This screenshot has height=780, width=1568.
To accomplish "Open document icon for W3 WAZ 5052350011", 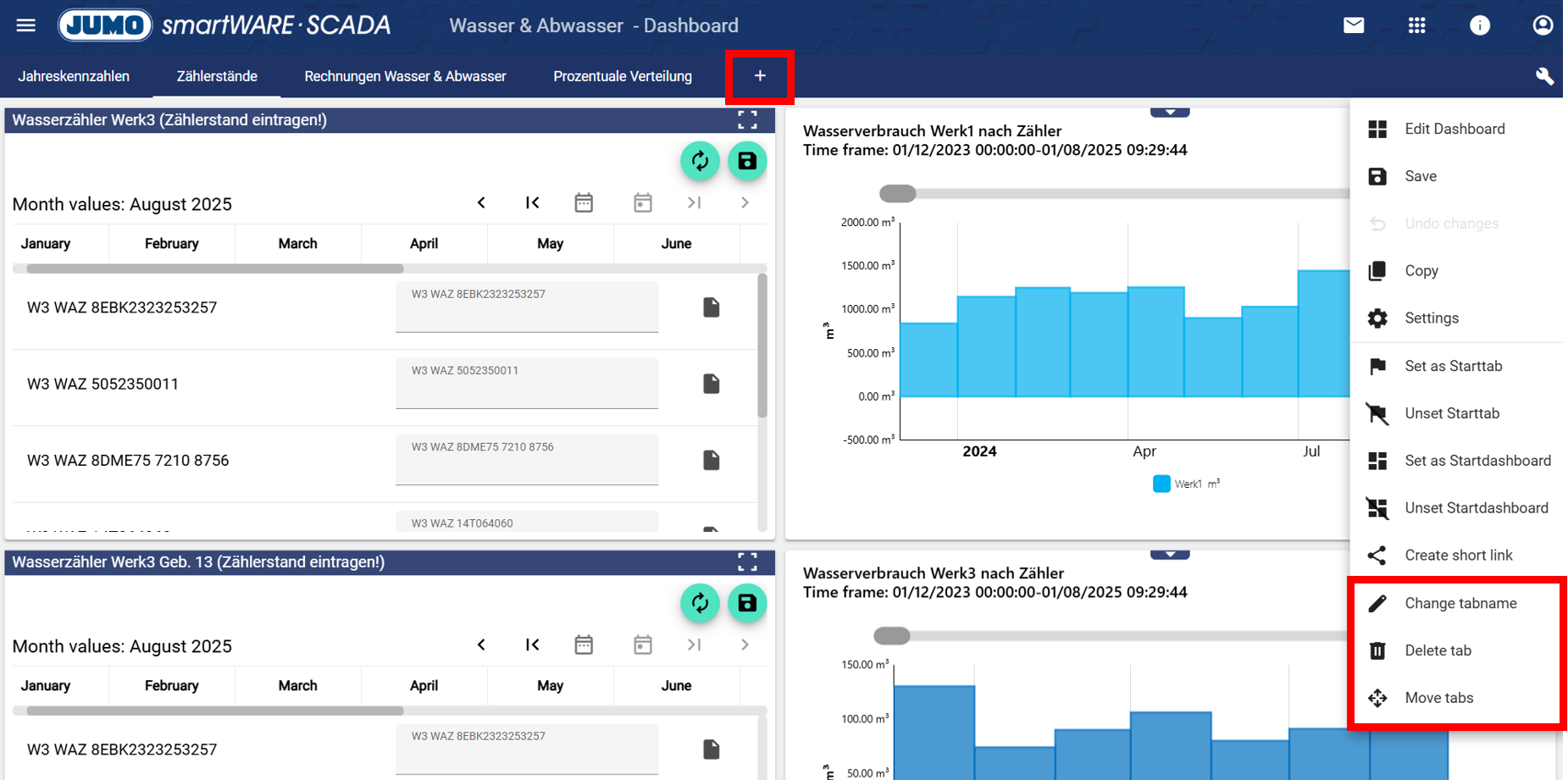I will [x=711, y=384].
